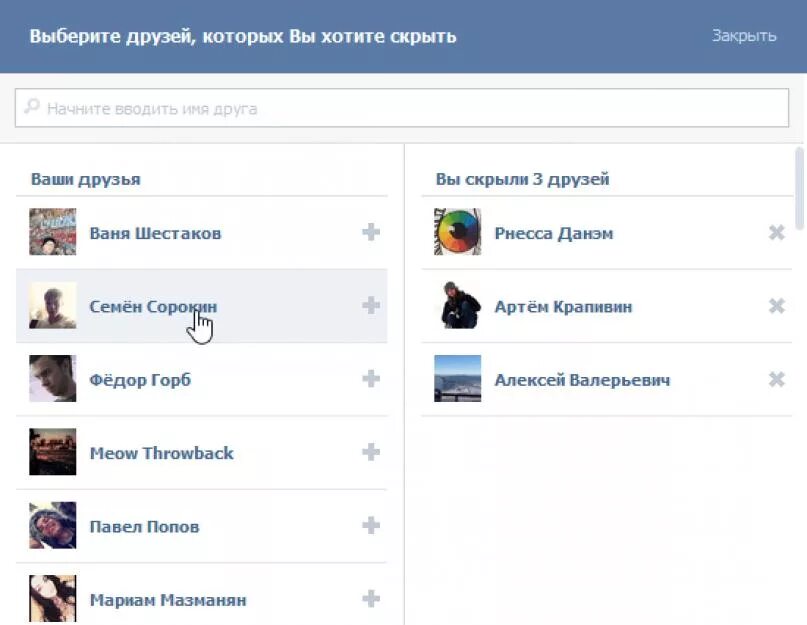The height and width of the screenshot is (625, 807).
Task: Click plus icon next to Фёдор Горб
Action: tap(371, 379)
